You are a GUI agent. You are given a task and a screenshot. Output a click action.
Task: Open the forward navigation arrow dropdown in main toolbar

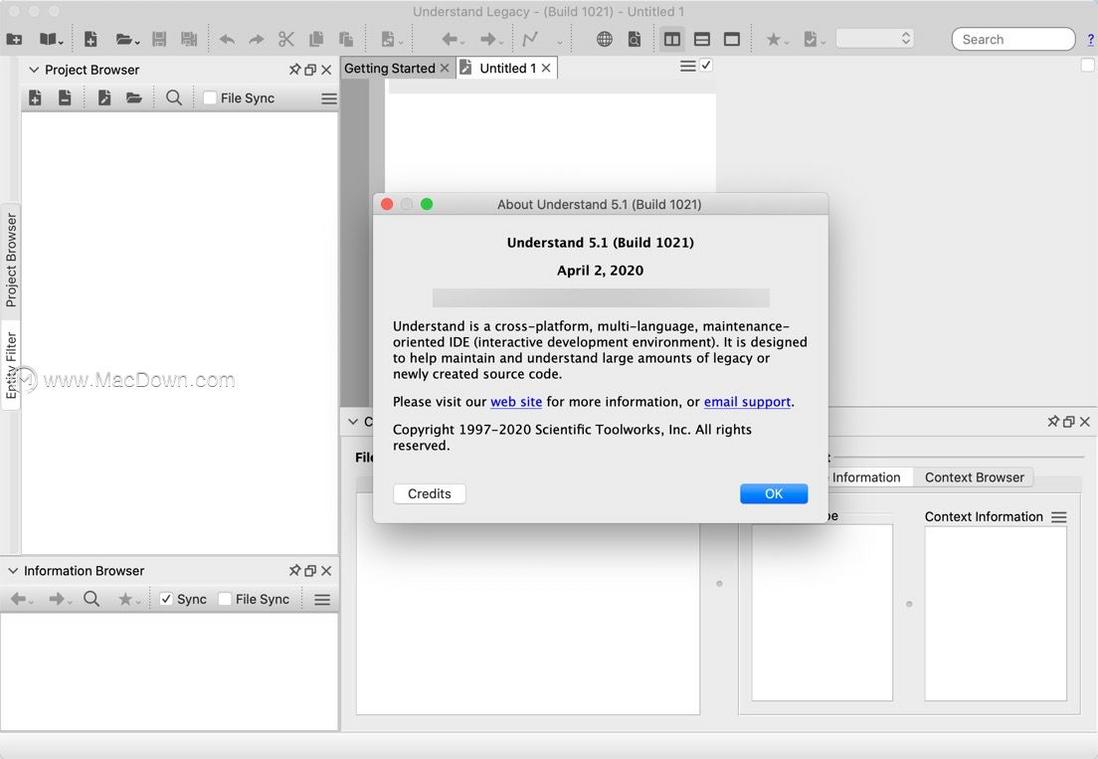[492, 39]
